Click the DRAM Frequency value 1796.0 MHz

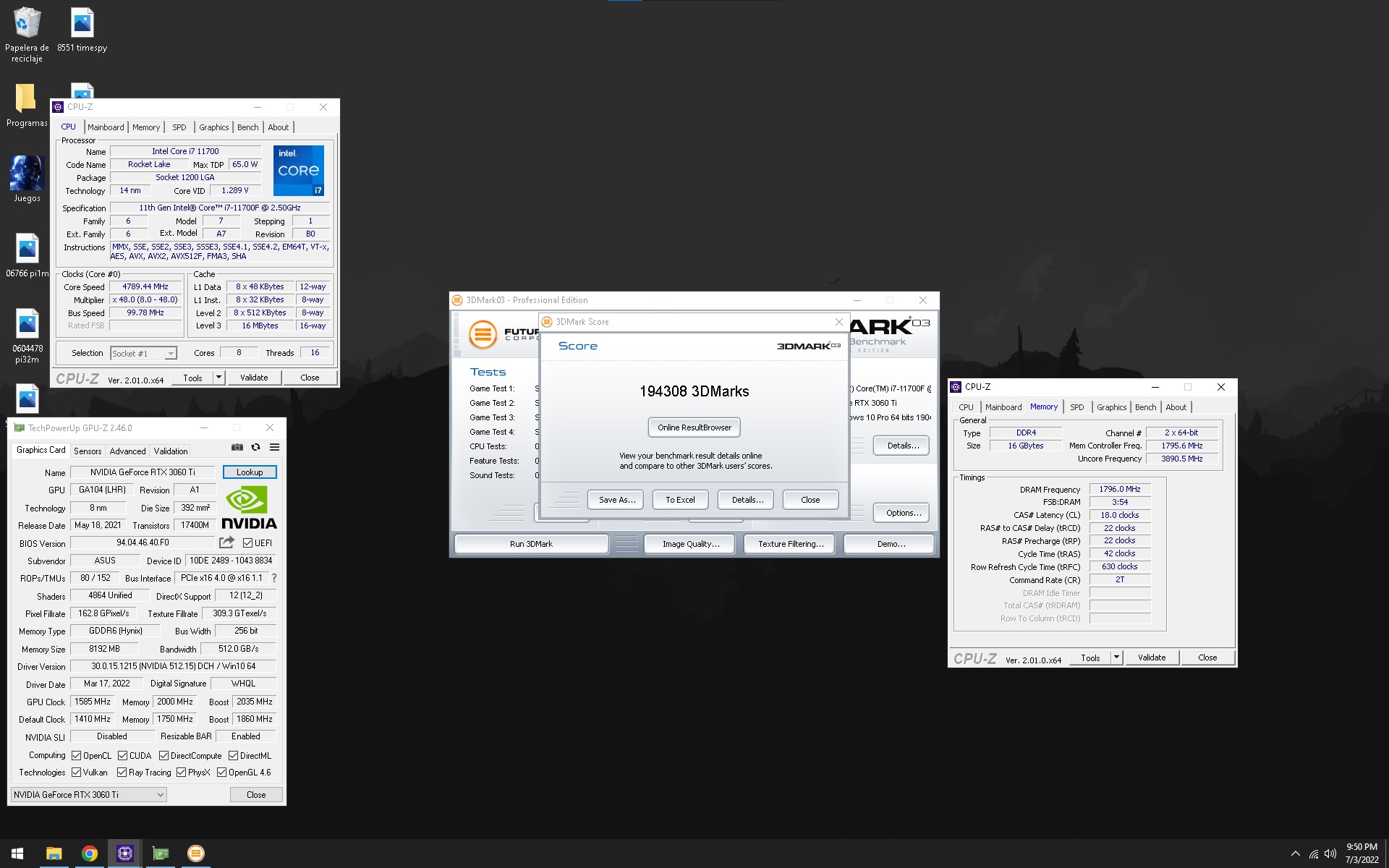1119,490
